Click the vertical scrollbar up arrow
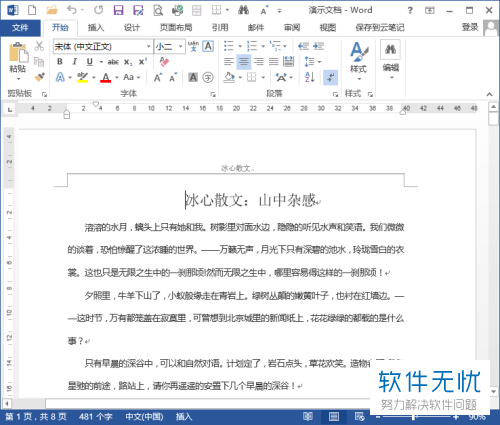This screenshot has height=425, width=500. (x=493, y=107)
